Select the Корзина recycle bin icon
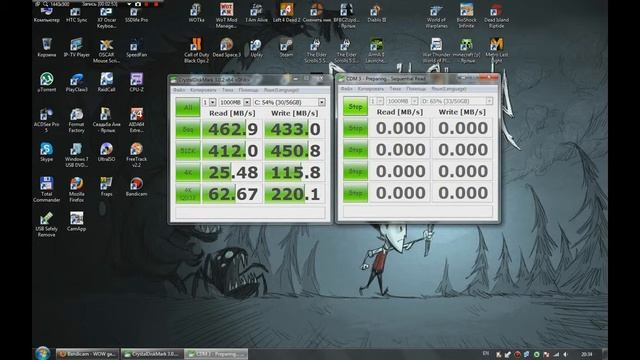Image resolution: width=640 pixels, height=360 pixels. 47,47
